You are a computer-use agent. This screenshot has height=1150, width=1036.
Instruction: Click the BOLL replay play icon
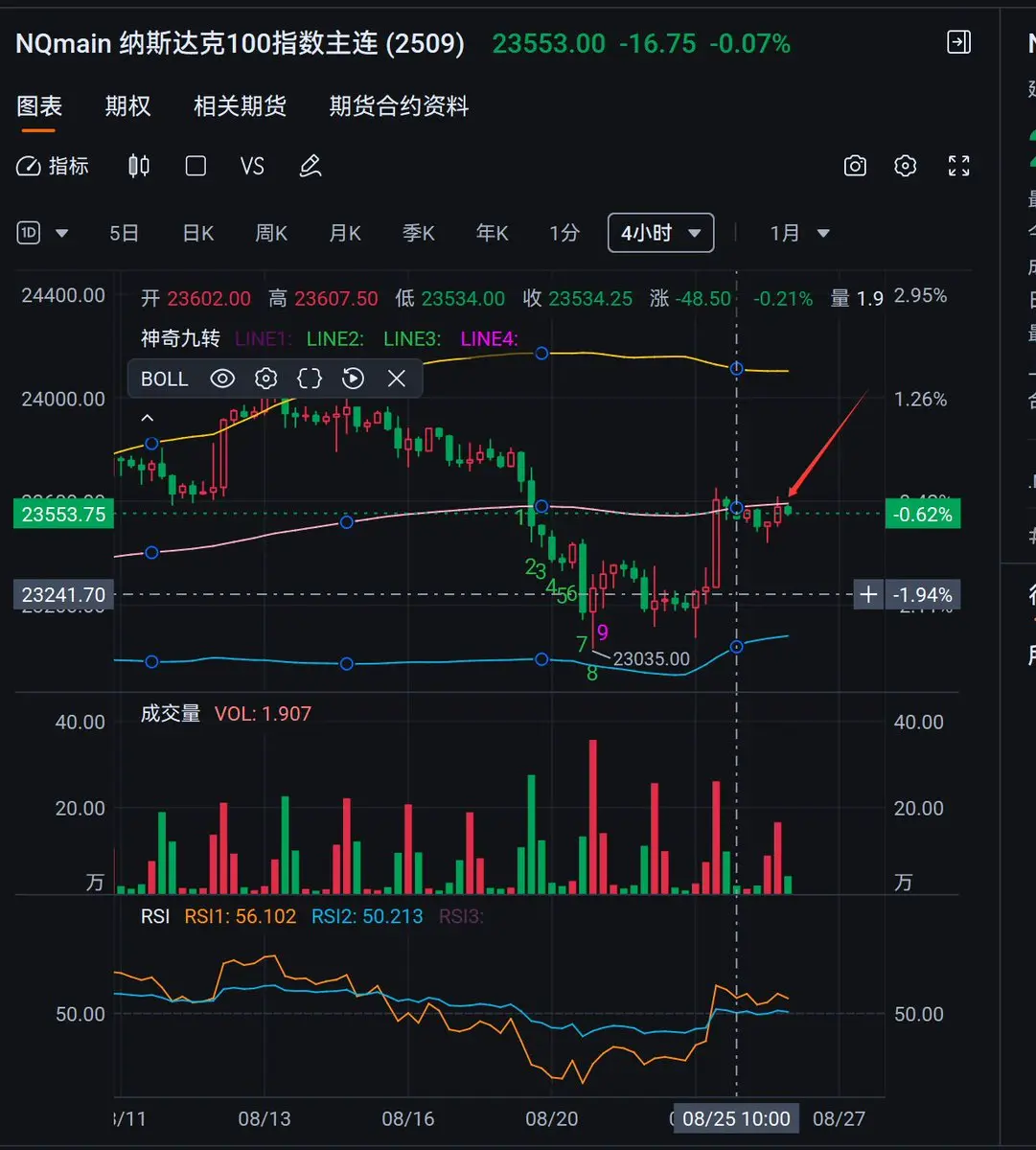click(x=354, y=379)
